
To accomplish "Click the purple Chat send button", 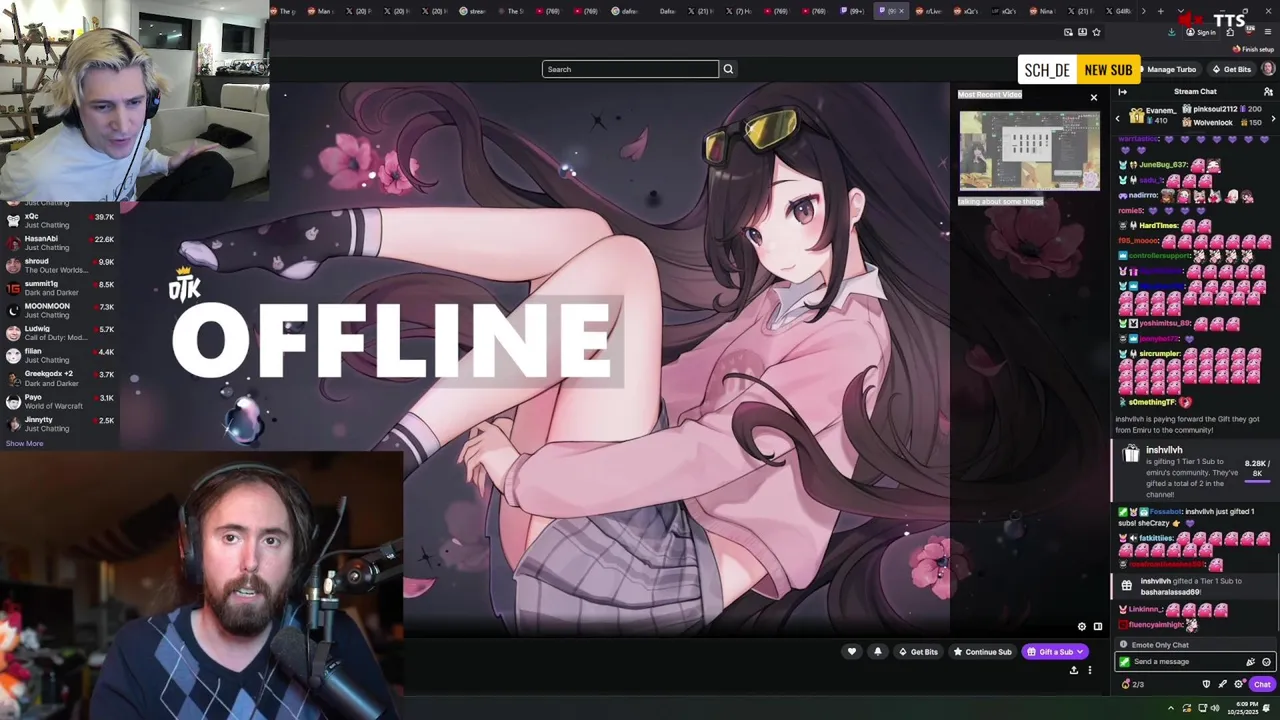I will coord(1262,685).
